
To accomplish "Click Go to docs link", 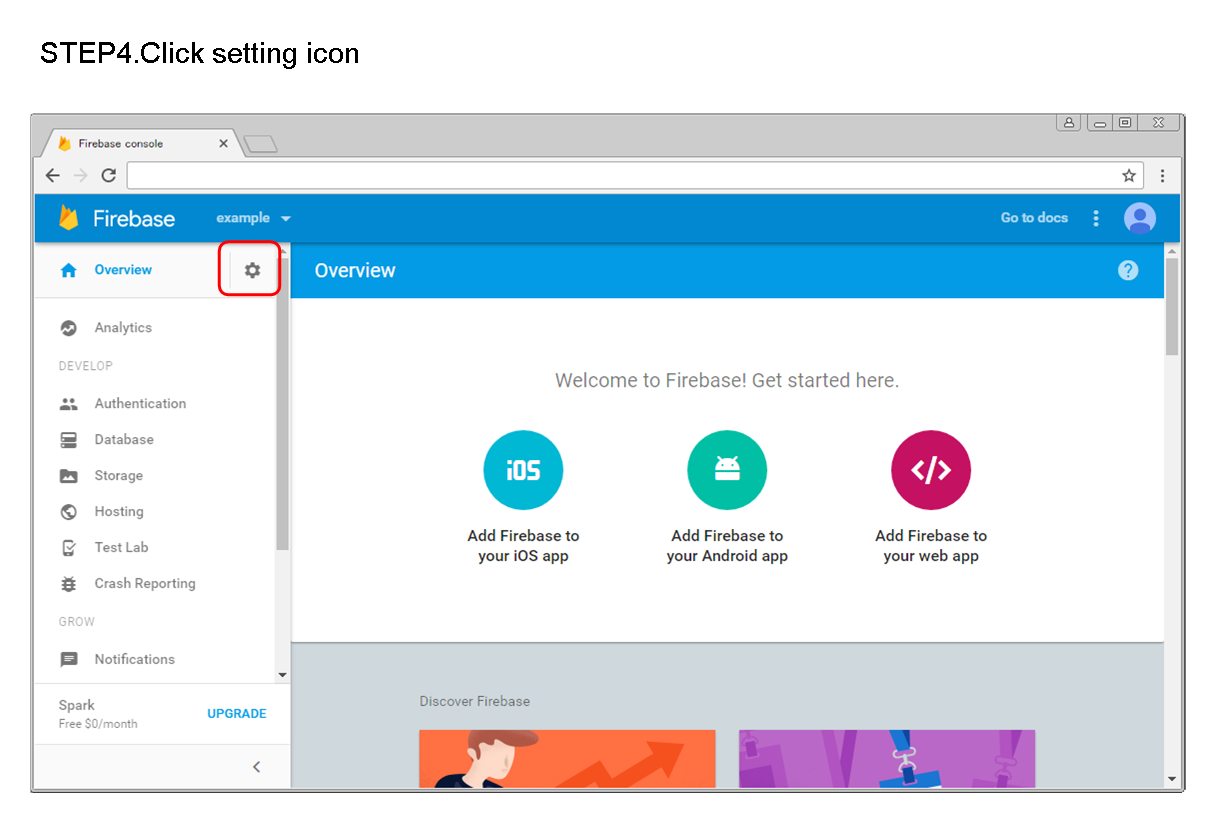I will click(x=1034, y=218).
